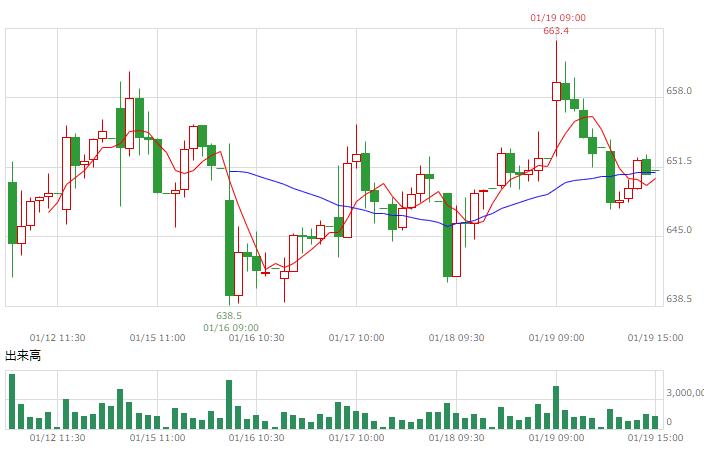Select the 658.0 price axis label
704x454 pixels.
[679, 91]
